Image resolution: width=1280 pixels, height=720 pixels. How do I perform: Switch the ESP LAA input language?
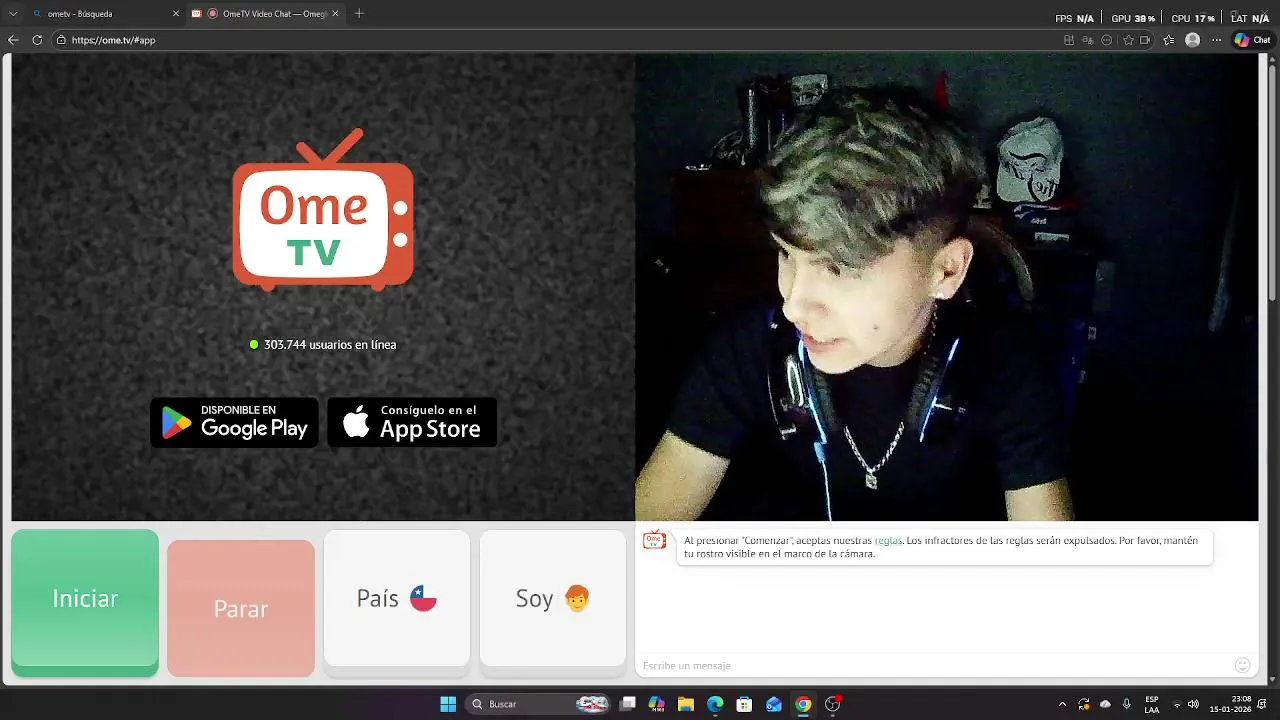[x=1152, y=704]
